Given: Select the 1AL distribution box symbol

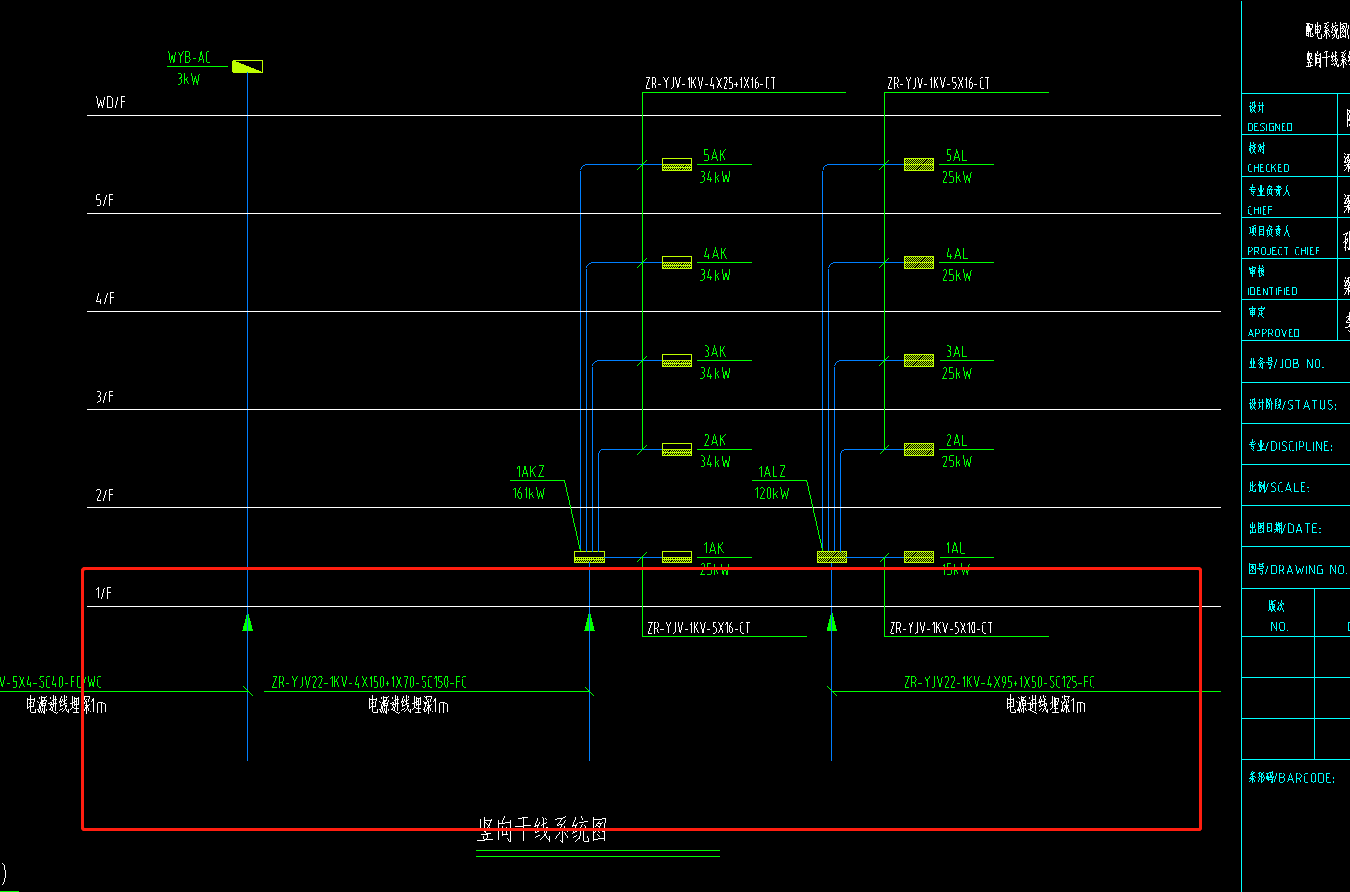Looking at the screenshot, I should (919, 556).
